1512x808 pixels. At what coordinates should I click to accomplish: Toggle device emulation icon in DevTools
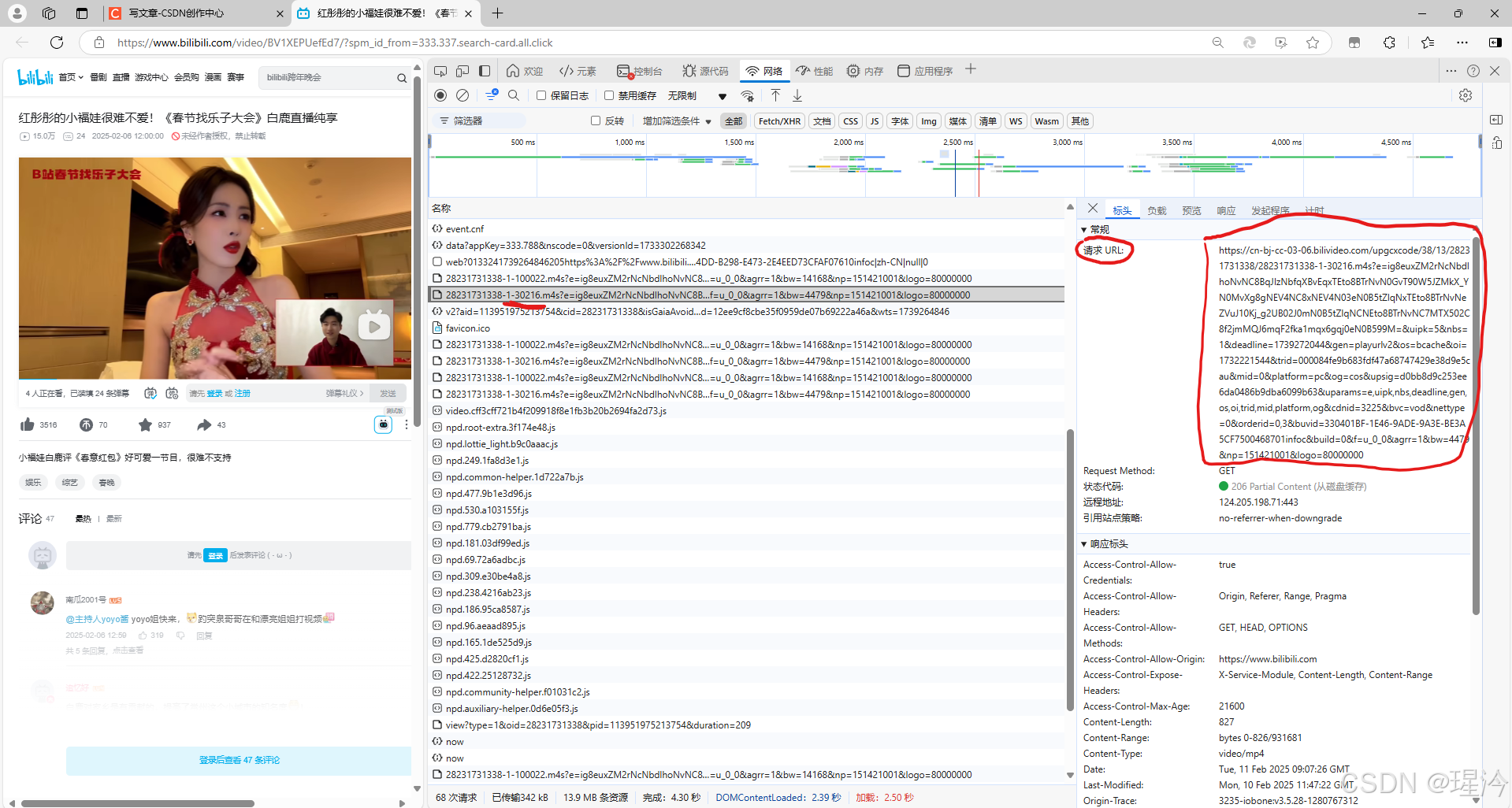463,71
